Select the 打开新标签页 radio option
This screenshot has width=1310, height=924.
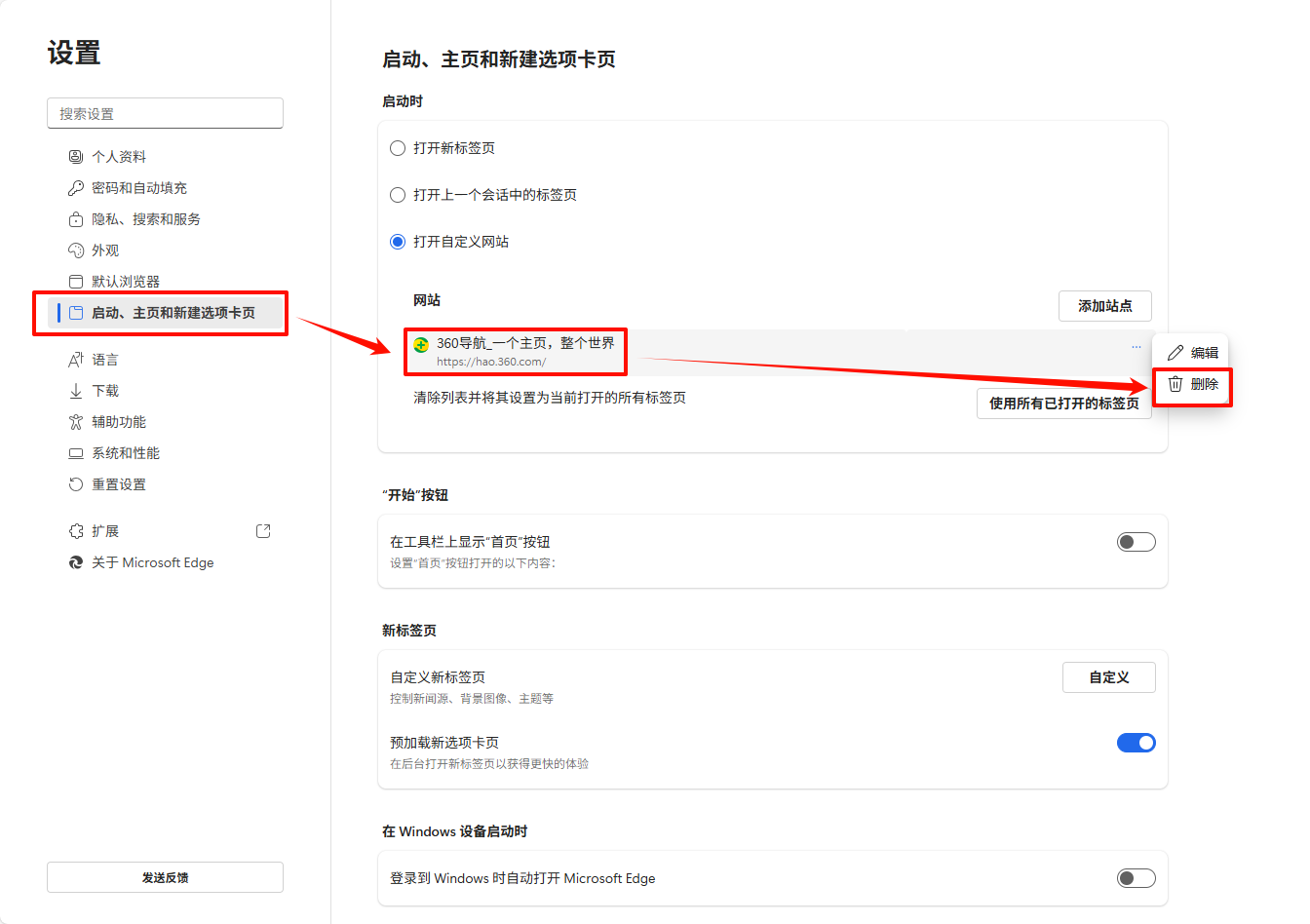click(x=398, y=147)
